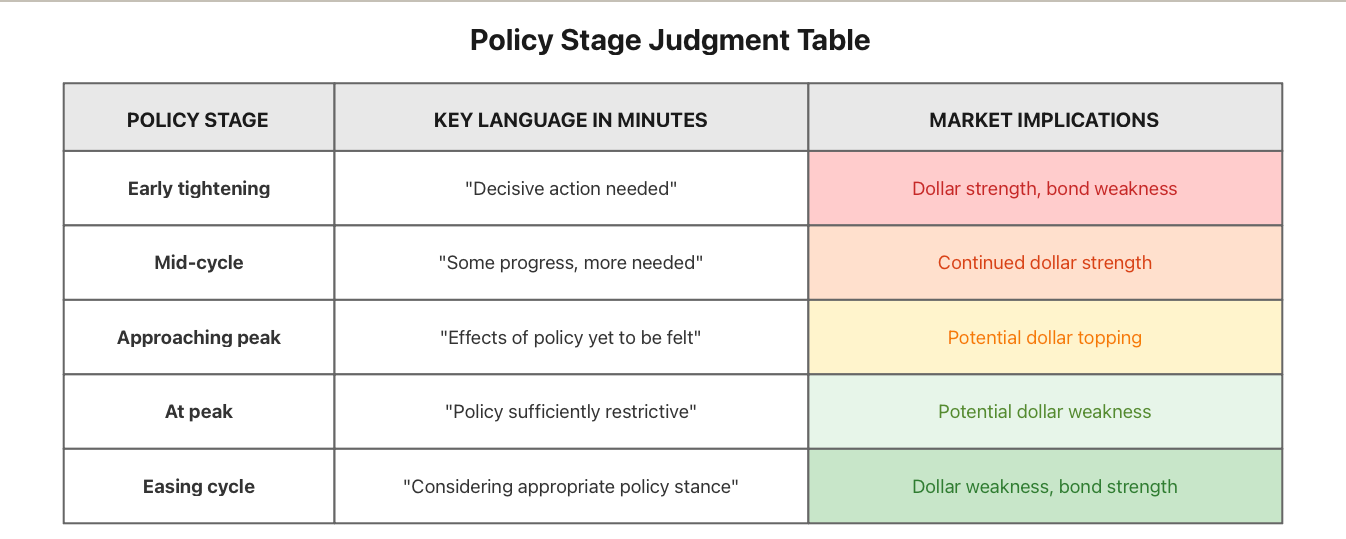Select the "Policy sufficiently restrictive" cell
The image size is (1346, 539).
tap(571, 411)
